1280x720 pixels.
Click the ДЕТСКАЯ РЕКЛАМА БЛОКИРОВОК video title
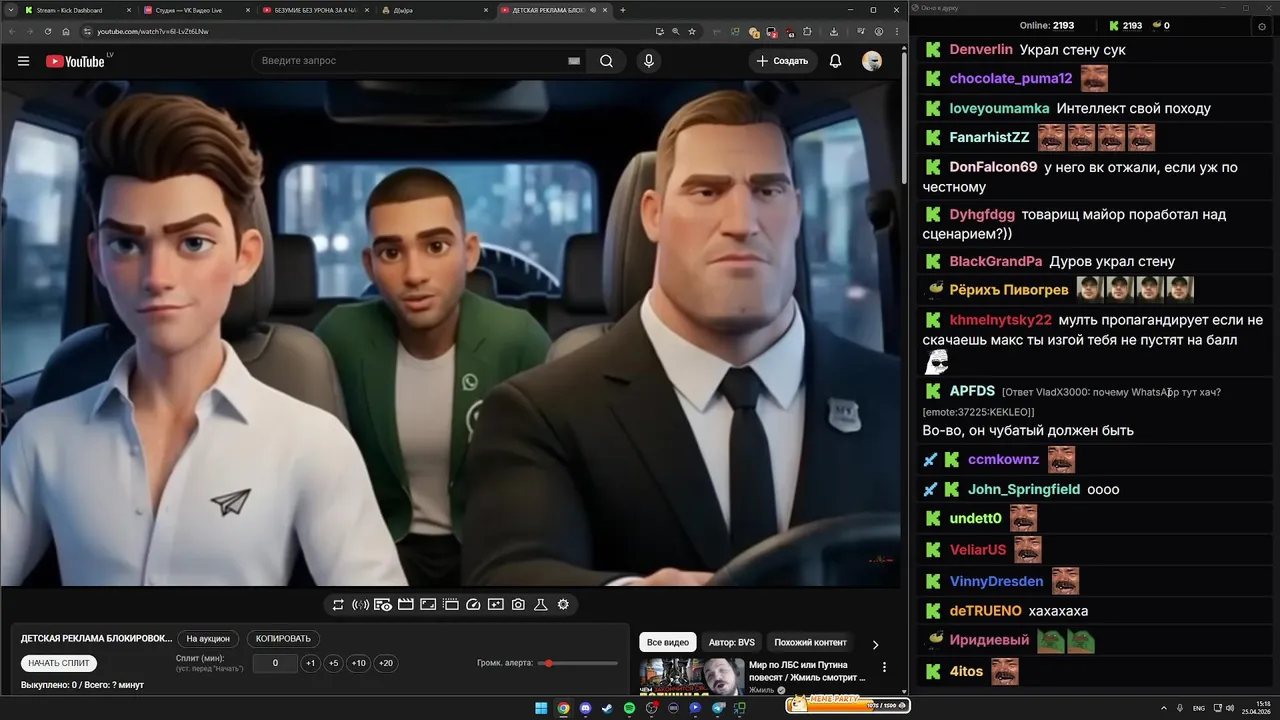(x=96, y=638)
